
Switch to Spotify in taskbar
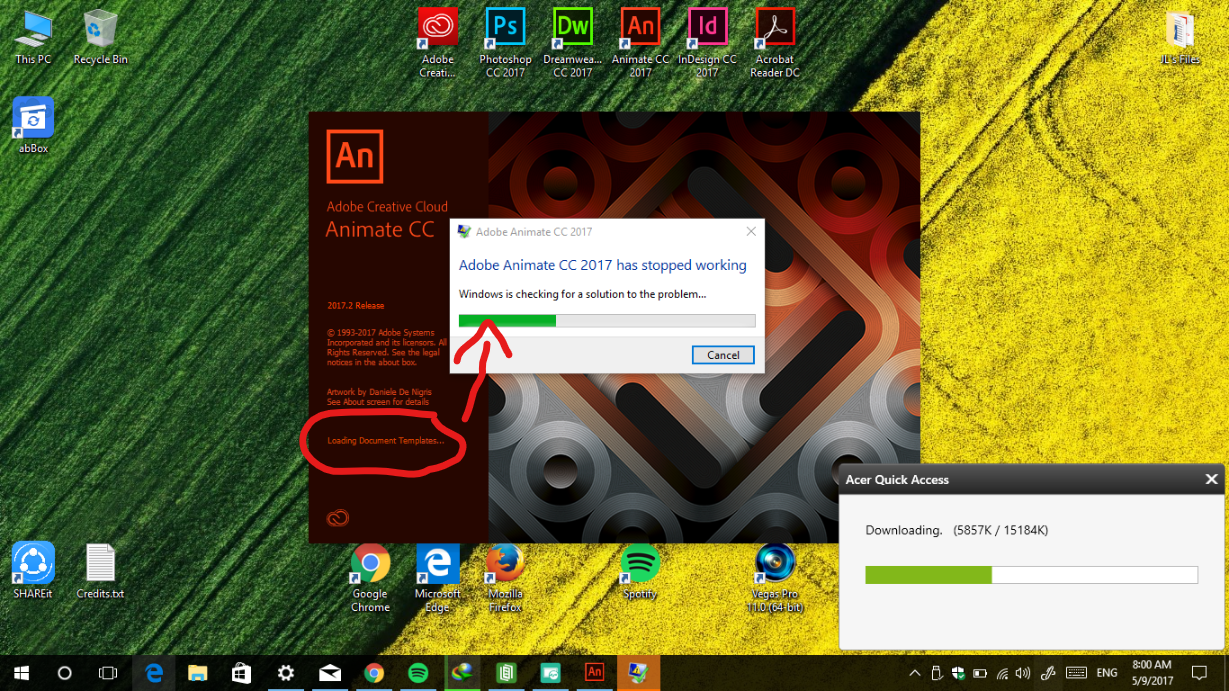[x=418, y=673]
